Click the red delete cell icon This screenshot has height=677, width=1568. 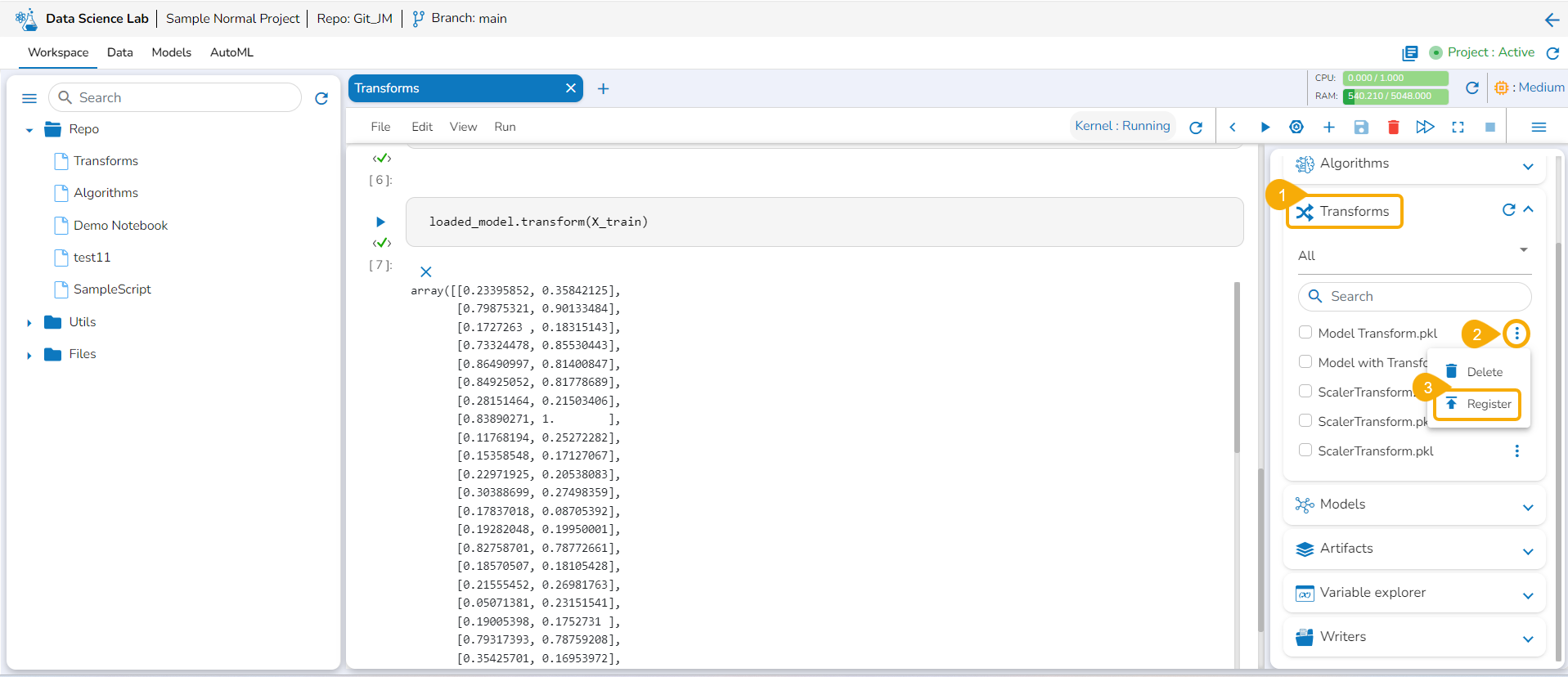tap(1394, 127)
